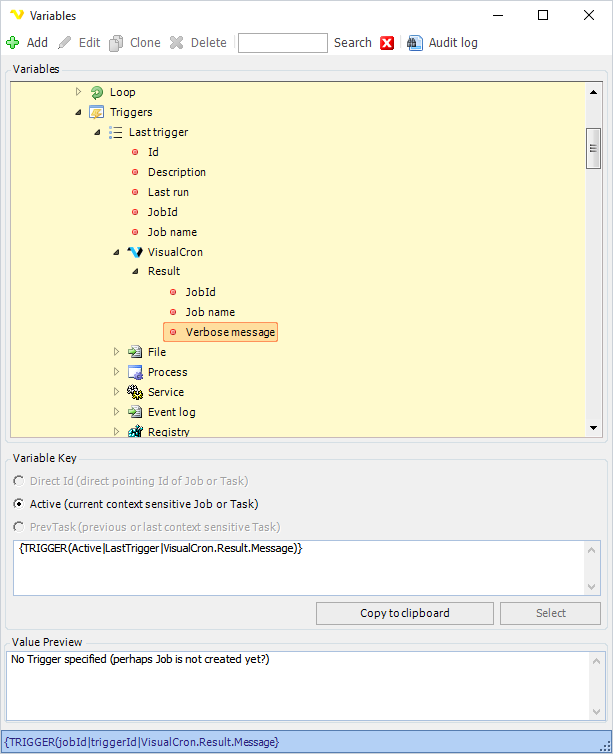Select the Active context radio button
Screen dimensions: 613x754
click(19, 504)
